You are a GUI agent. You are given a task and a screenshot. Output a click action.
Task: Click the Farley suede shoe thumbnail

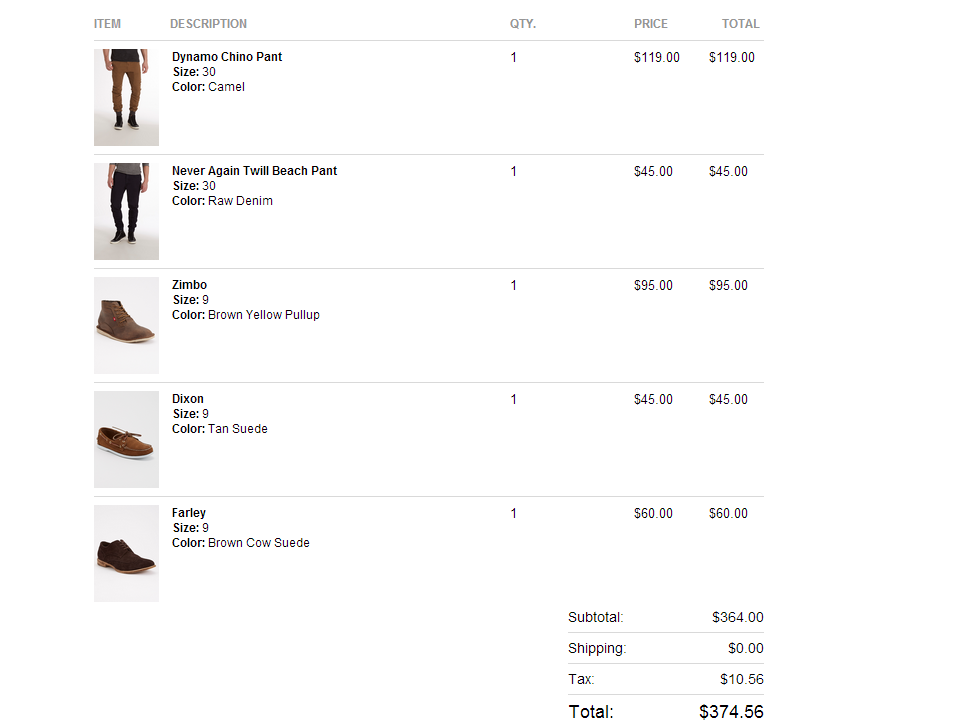coord(126,554)
